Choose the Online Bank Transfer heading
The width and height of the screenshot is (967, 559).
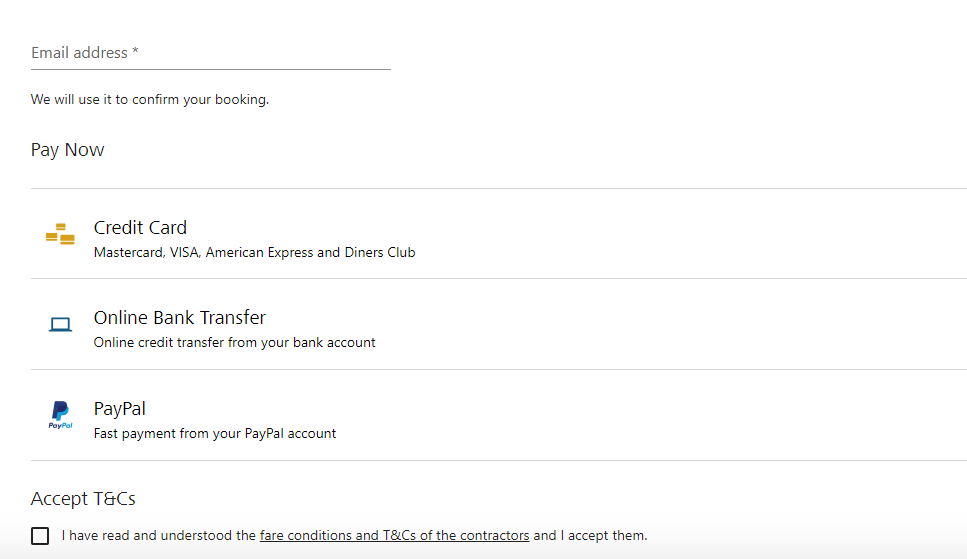[x=179, y=317]
